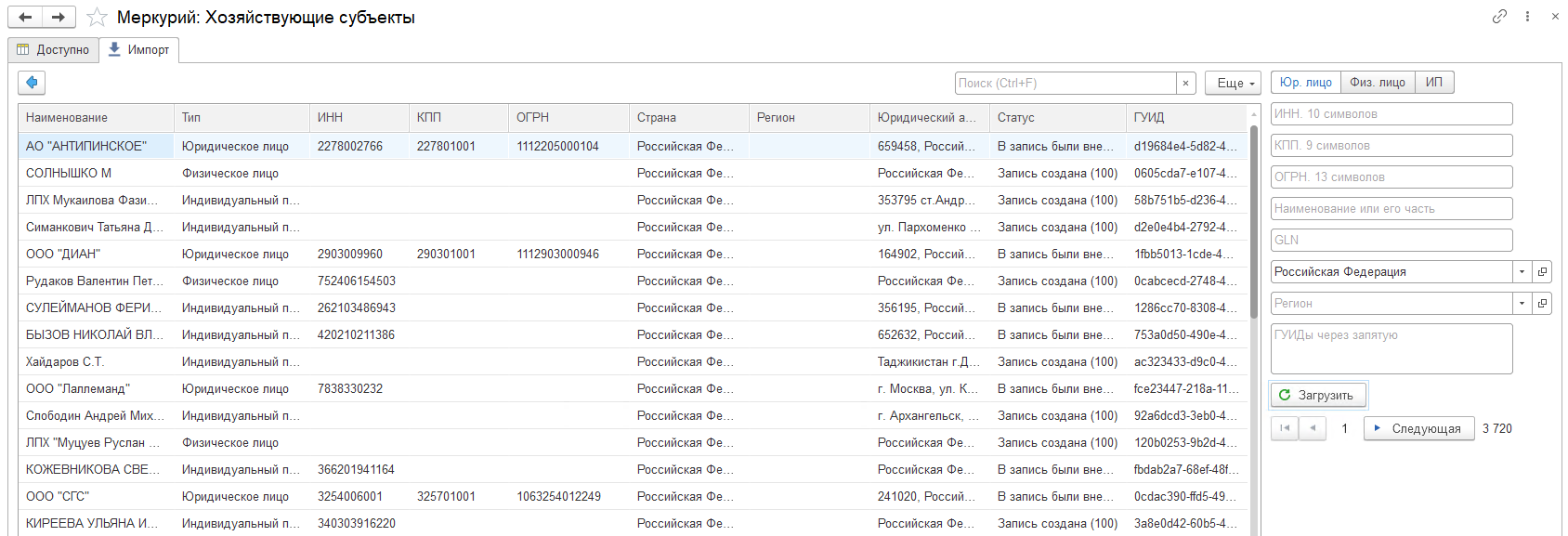The image size is (1568, 536).
Task: Click the forward navigation arrow
Action: coord(59,17)
